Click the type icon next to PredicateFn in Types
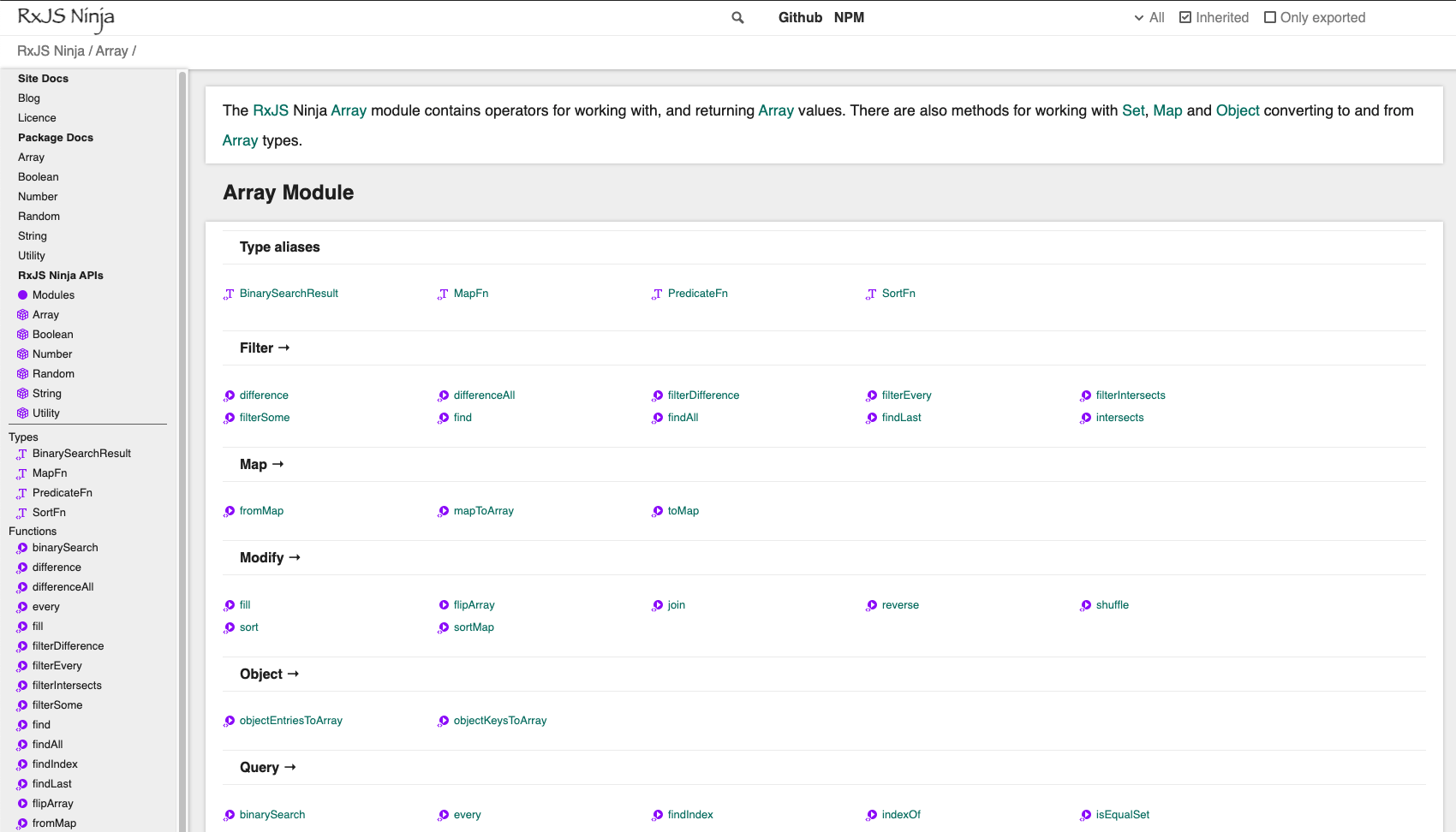This screenshot has width=1456, height=832. pos(21,492)
